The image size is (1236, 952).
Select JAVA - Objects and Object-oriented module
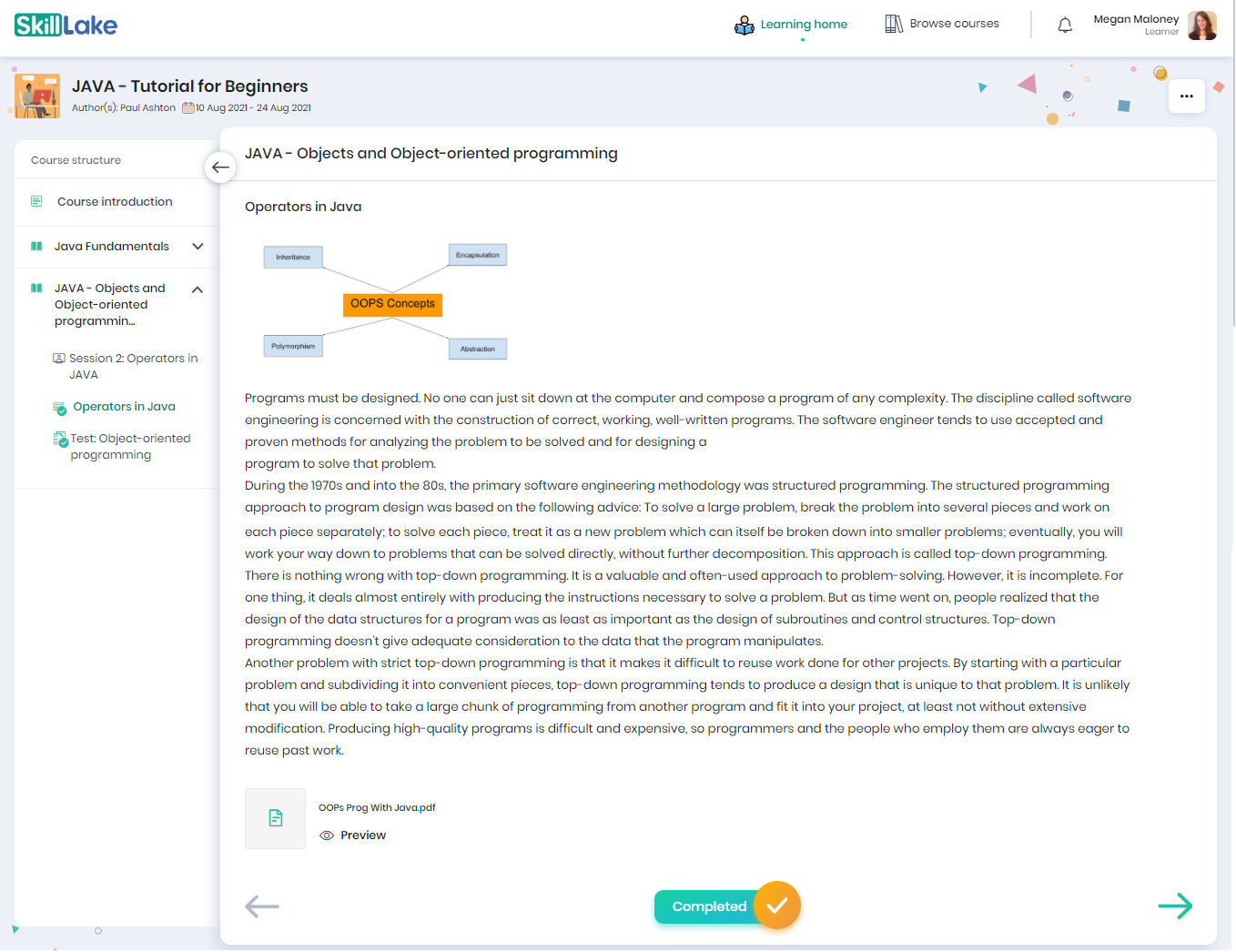[x=110, y=305]
